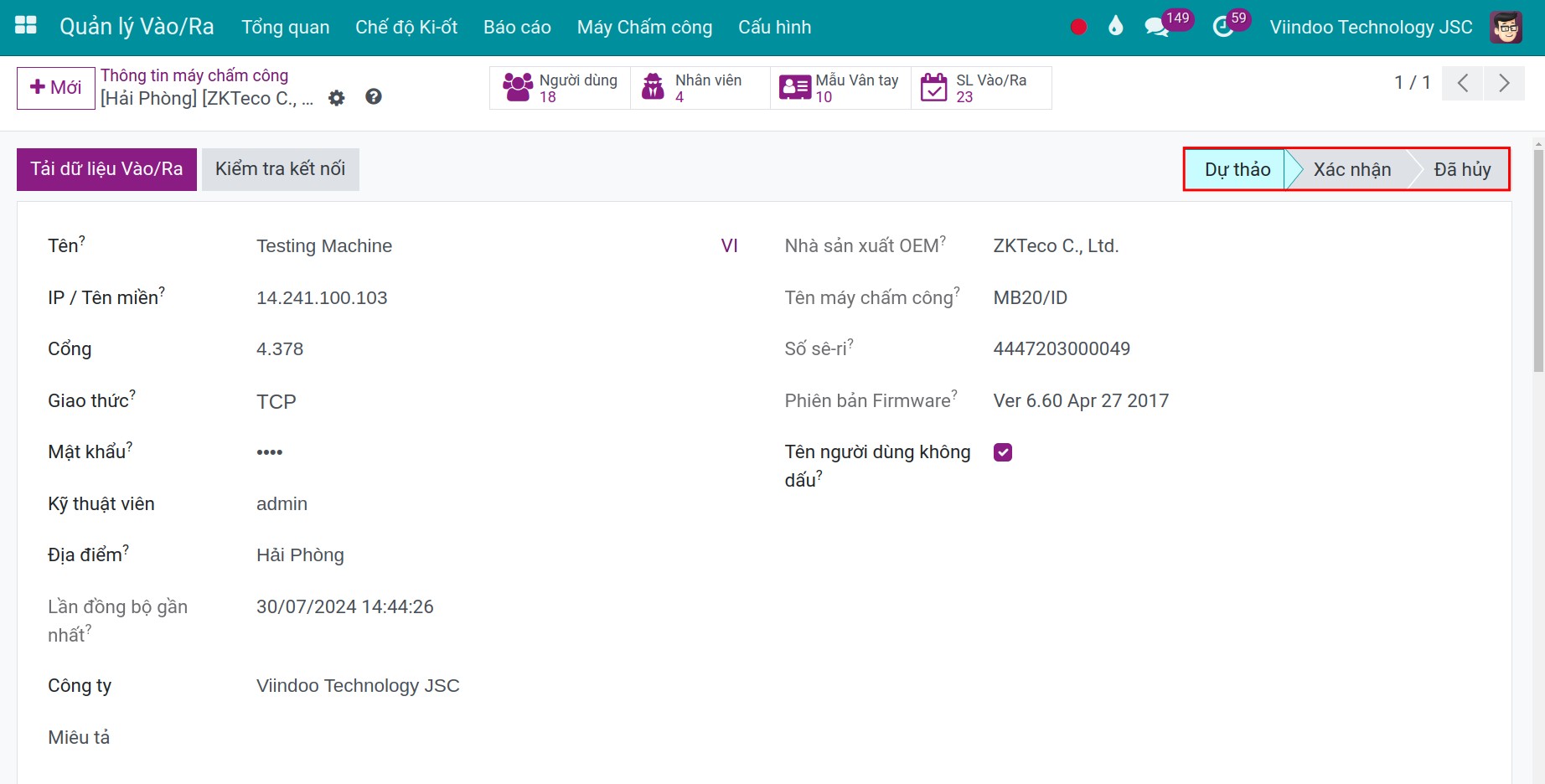
Task: Open activities clock icon with 59 badge
Action: coord(1223,27)
